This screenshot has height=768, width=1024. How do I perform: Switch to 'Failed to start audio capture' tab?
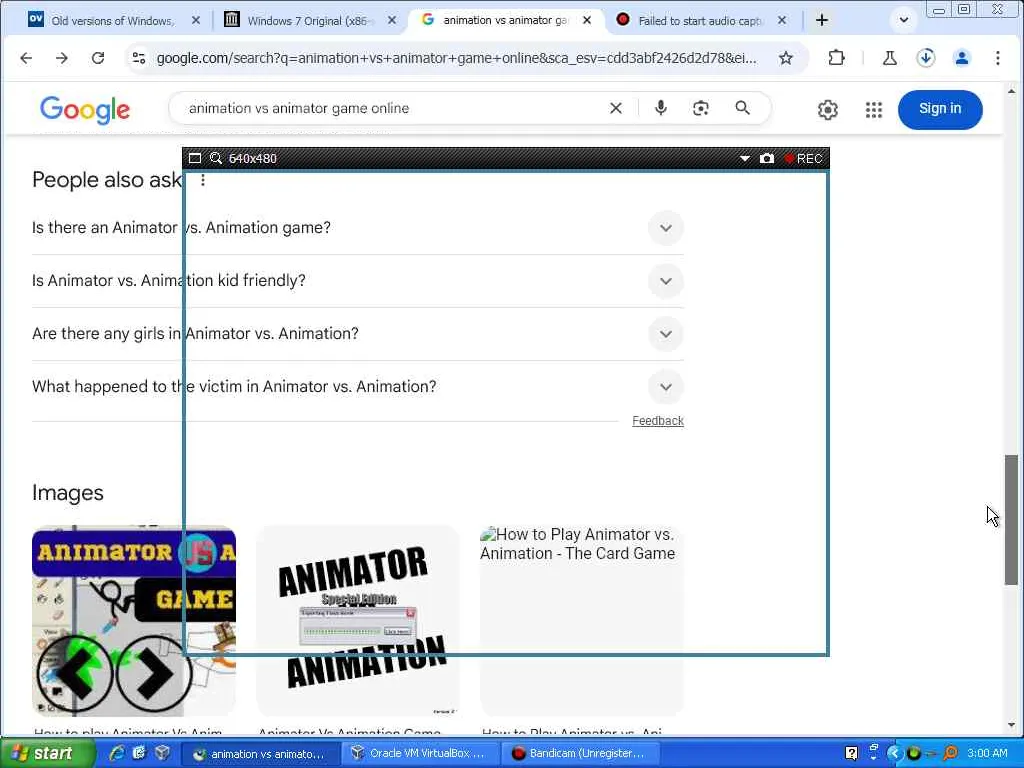pos(699,21)
